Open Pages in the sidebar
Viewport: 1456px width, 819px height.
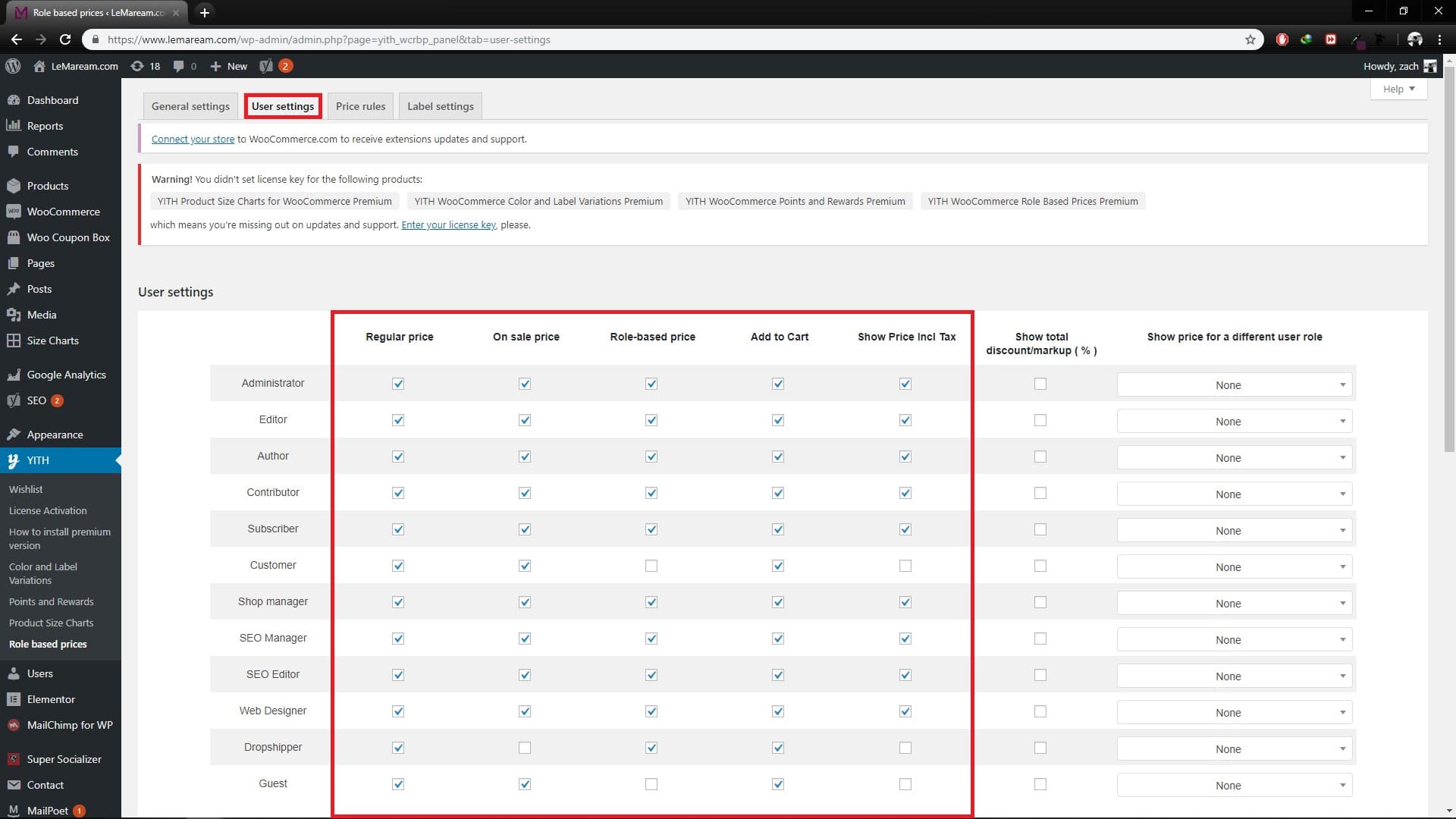pos(41,263)
